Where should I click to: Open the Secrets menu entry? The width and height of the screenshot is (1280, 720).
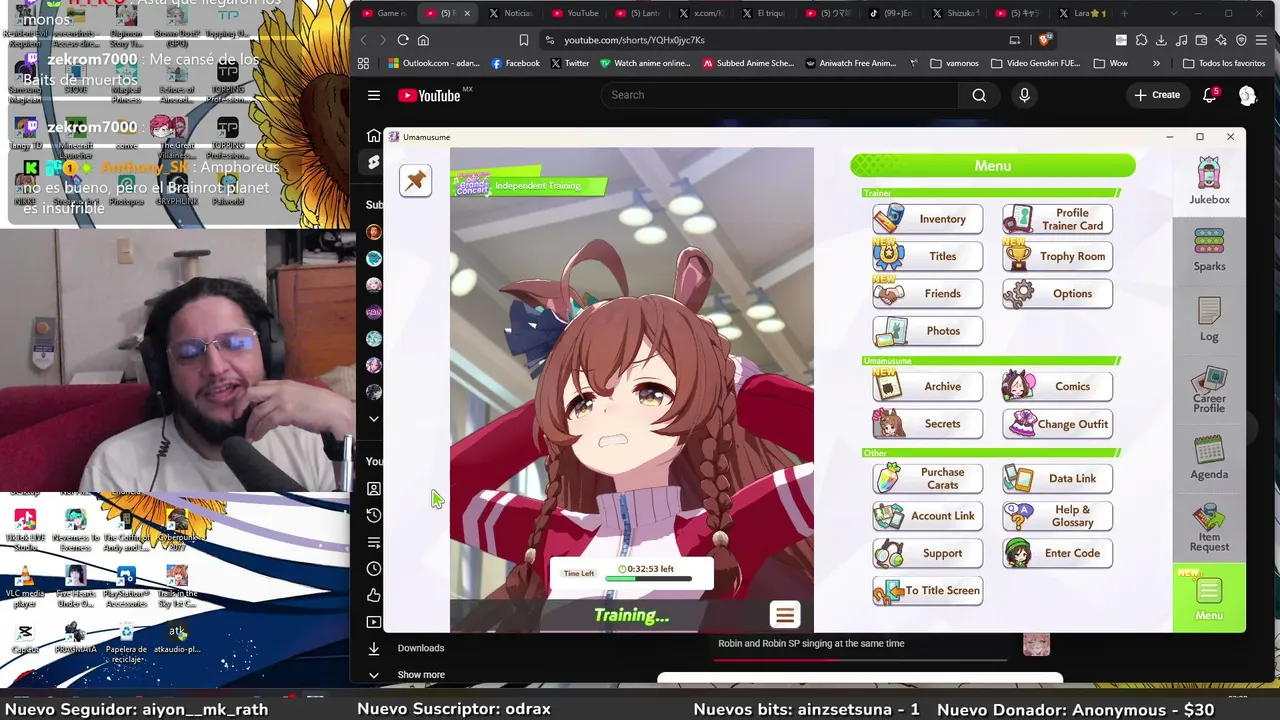click(x=928, y=424)
